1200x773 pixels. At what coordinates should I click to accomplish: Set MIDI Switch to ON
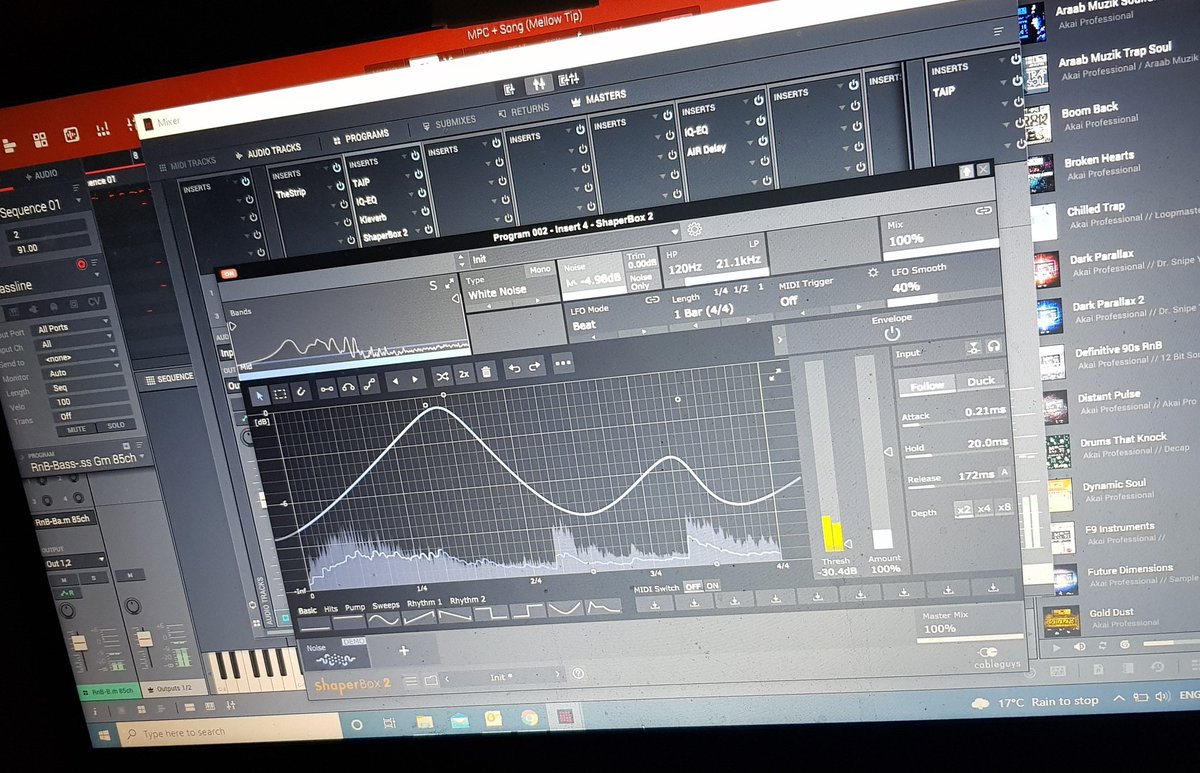(712, 586)
